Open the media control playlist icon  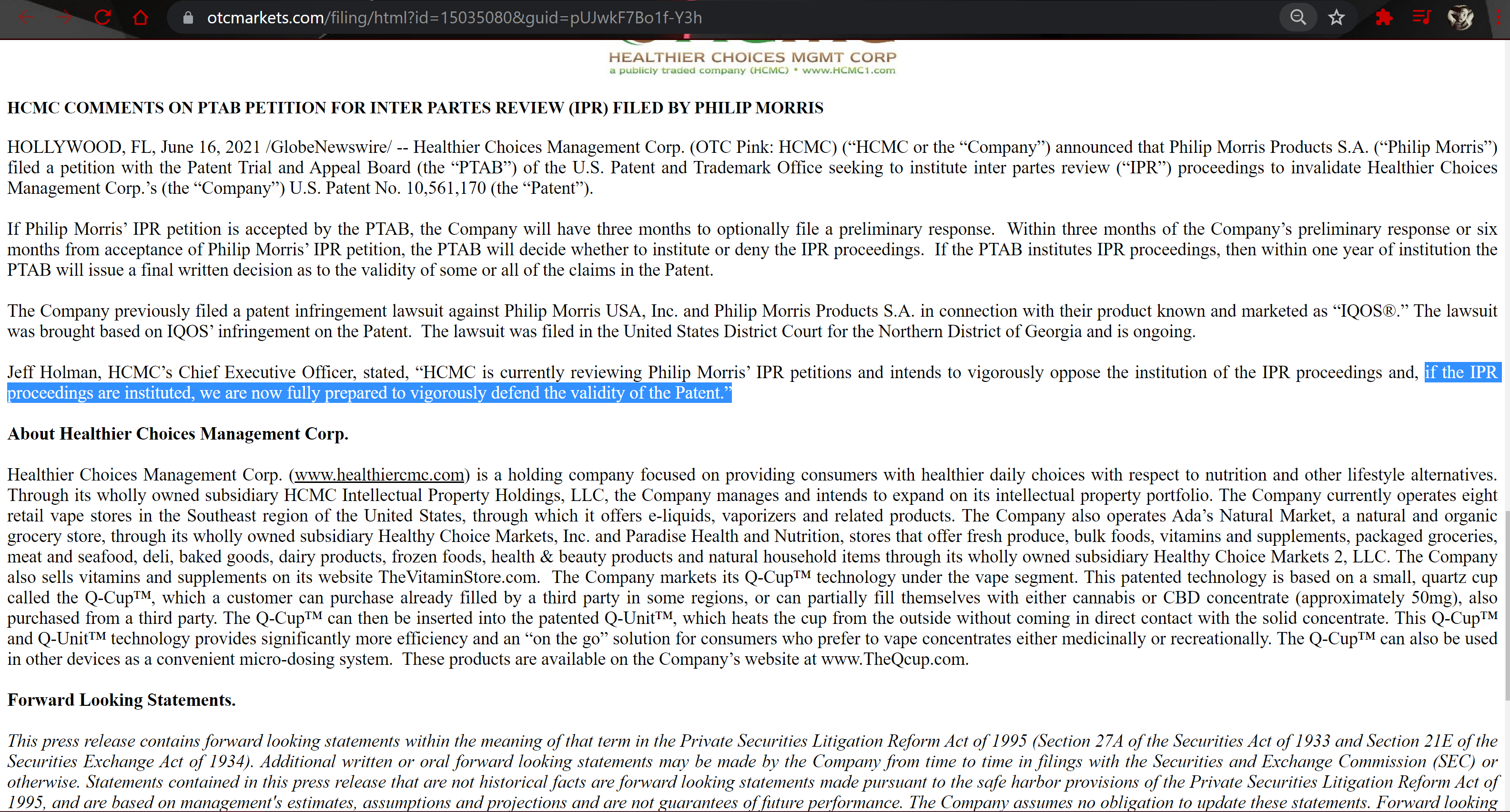[x=1422, y=18]
